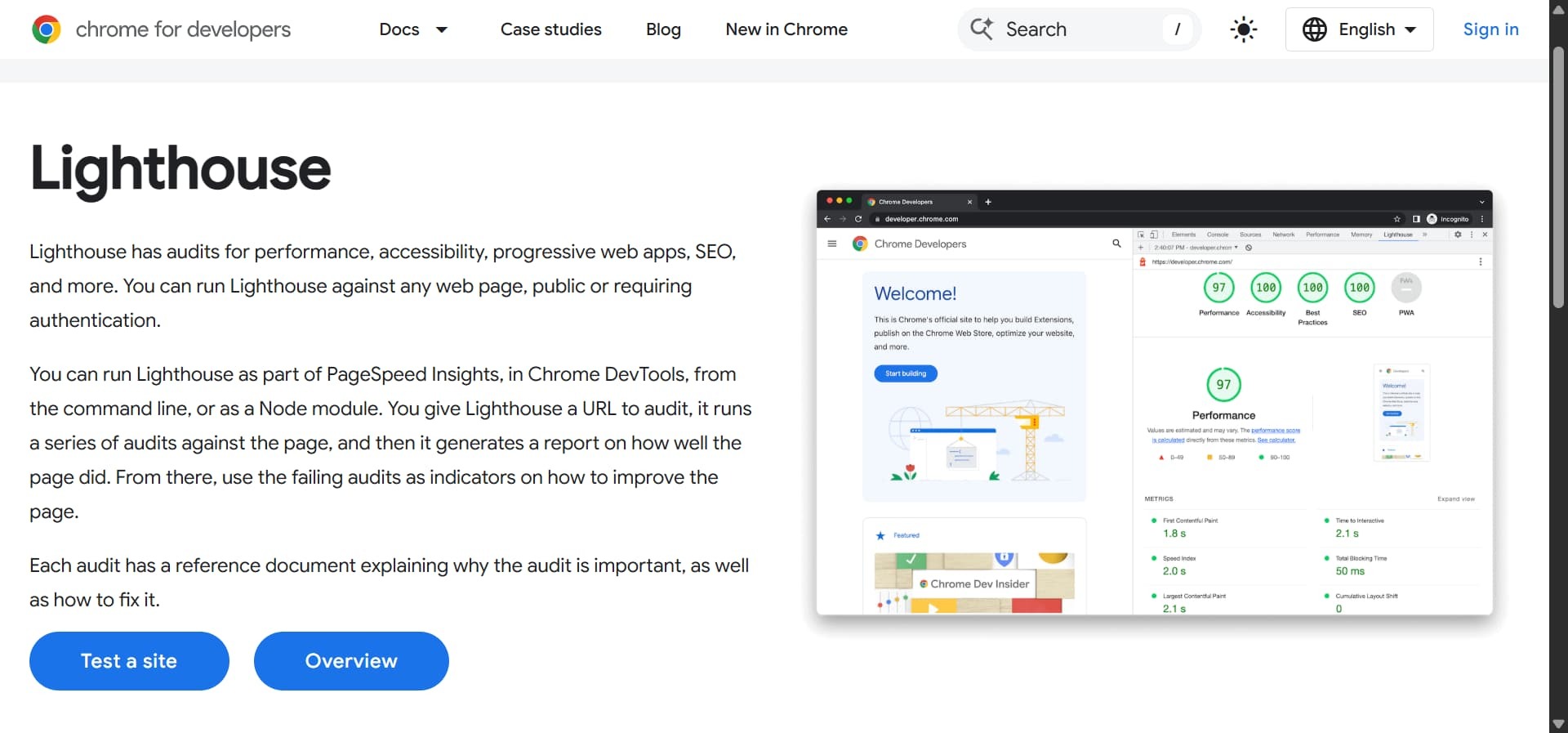
Task: Open the Blog page
Action: tap(663, 29)
